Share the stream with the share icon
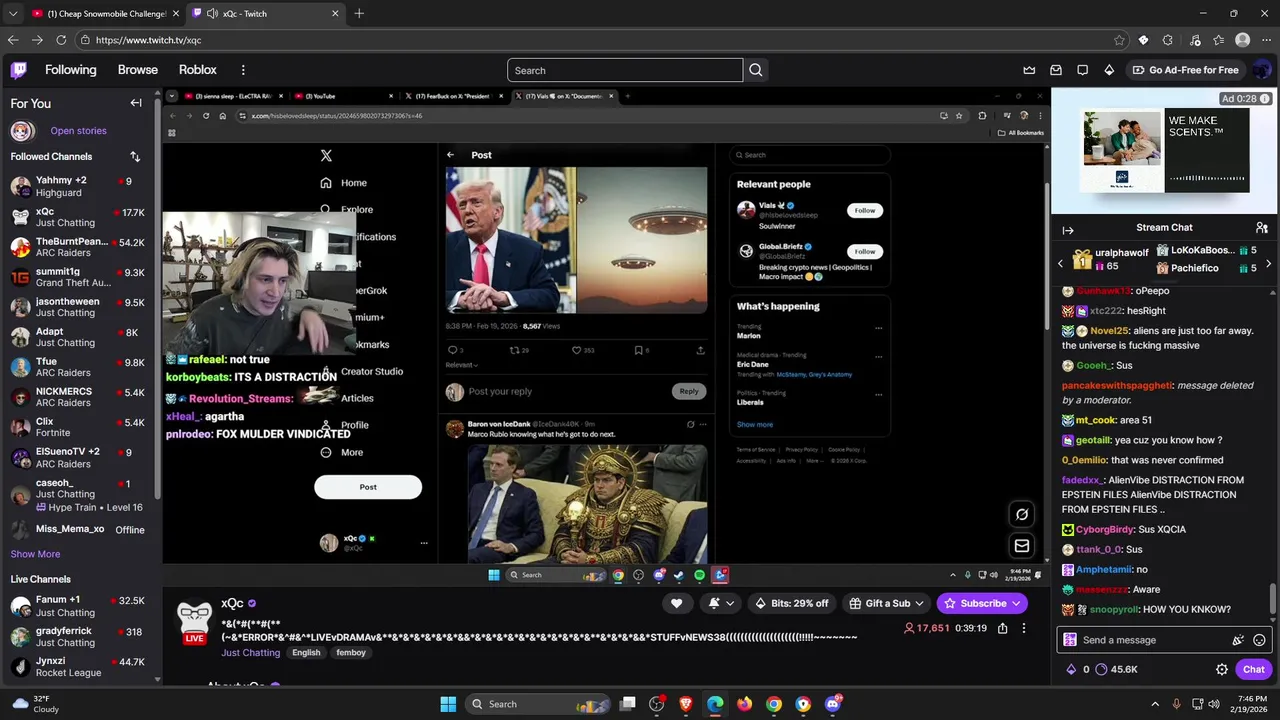1280x720 pixels. (1002, 628)
